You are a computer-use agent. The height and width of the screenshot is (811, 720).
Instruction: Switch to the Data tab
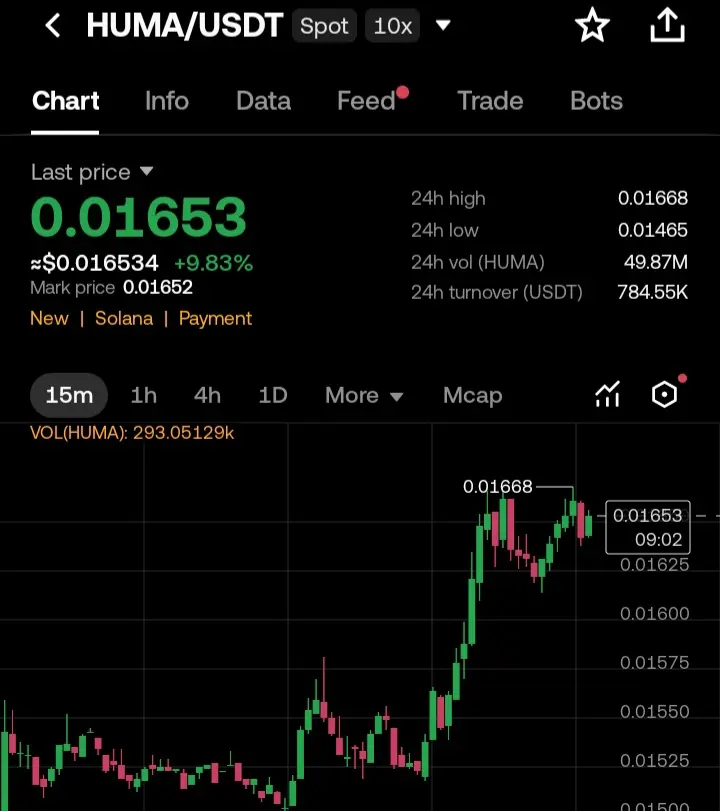tap(263, 101)
